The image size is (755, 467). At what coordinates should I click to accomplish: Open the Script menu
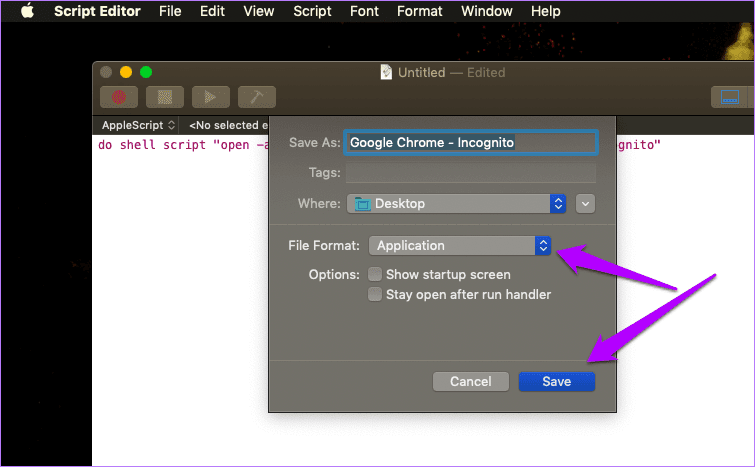(x=312, y=11)
